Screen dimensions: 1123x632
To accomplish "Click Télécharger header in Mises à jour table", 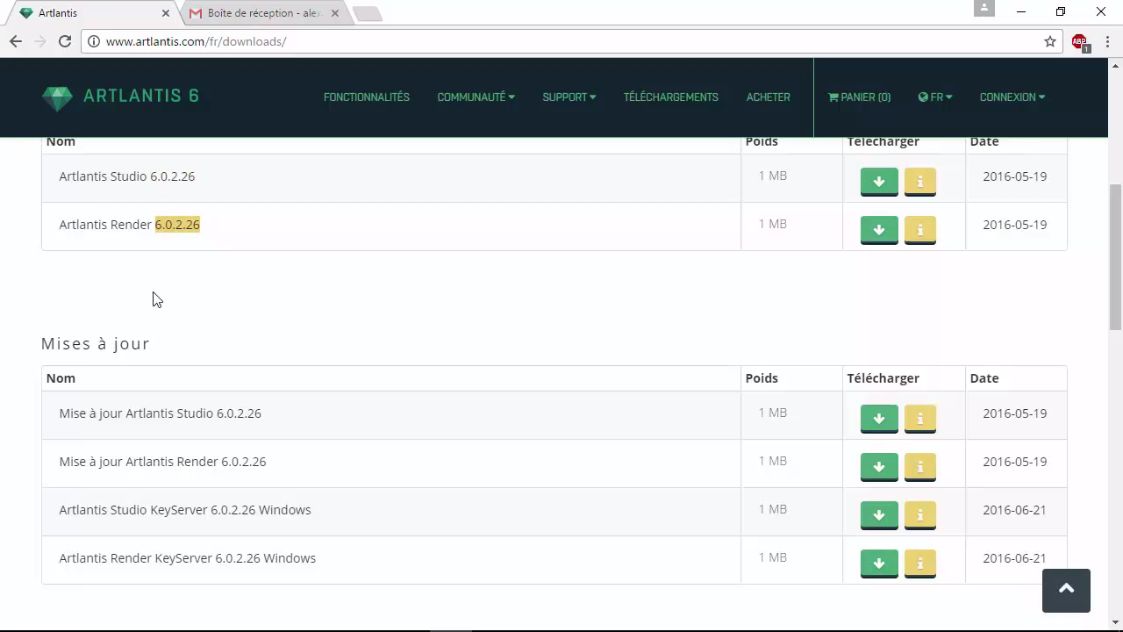I will (x=882, y=378).
